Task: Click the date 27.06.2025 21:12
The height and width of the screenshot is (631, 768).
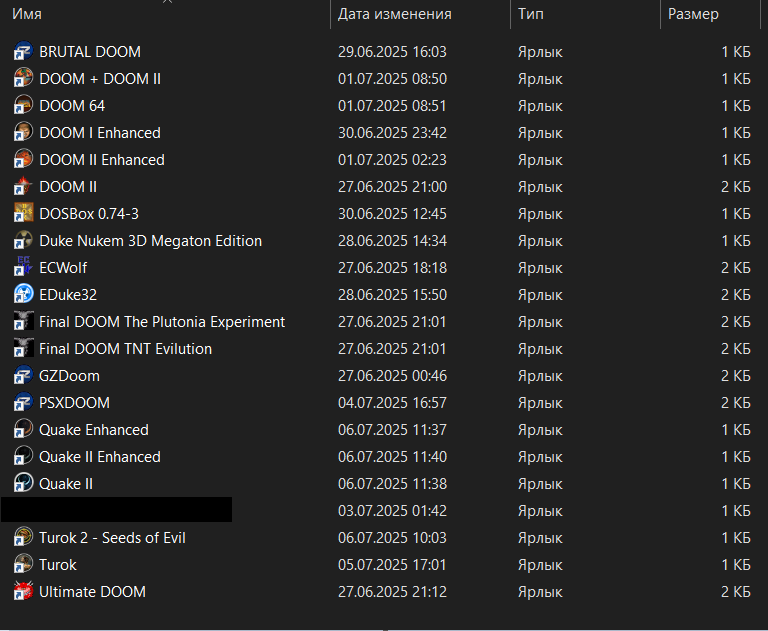Action: click(x=392, y=591)
